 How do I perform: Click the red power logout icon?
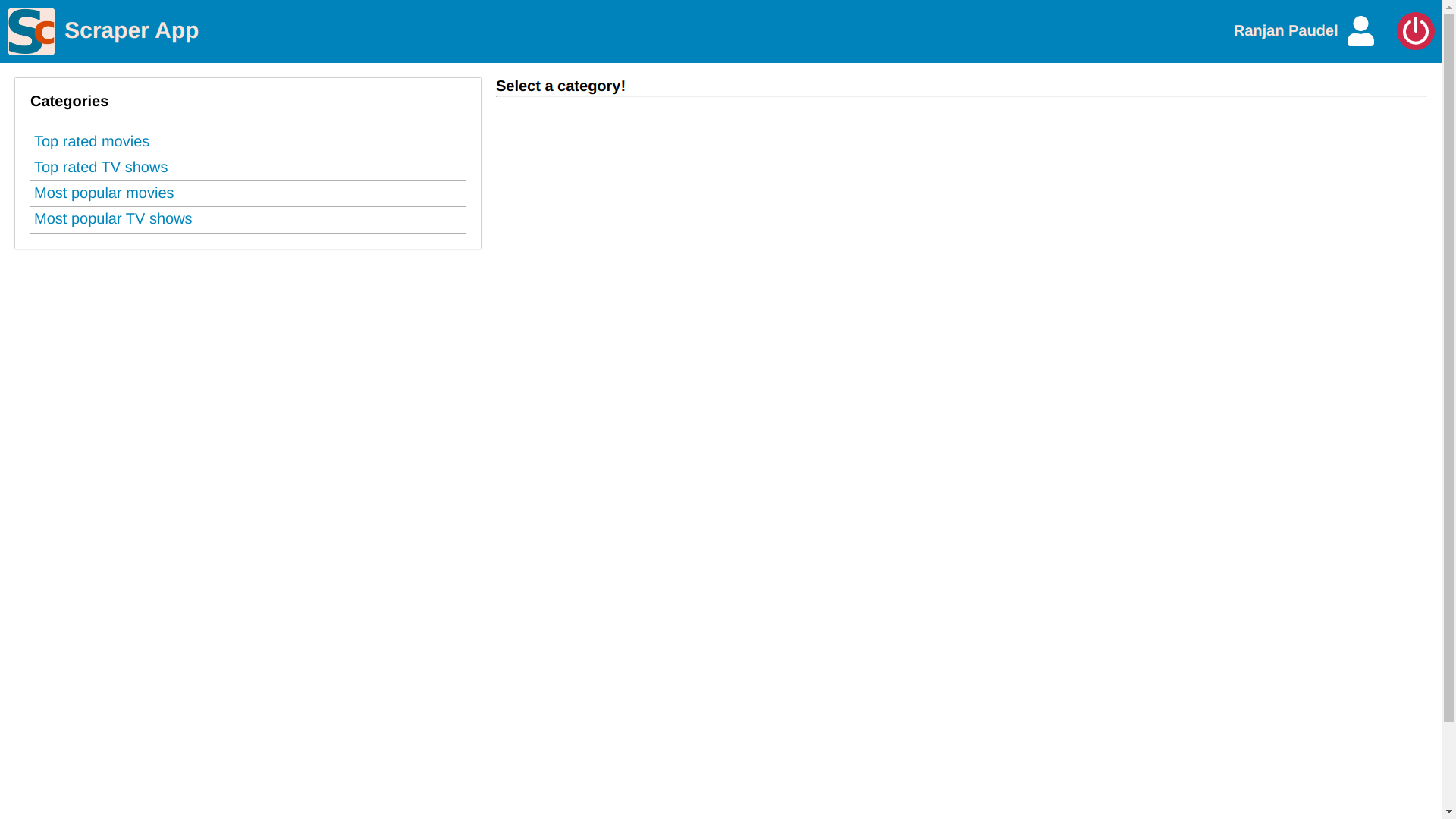pos(1415,31)
